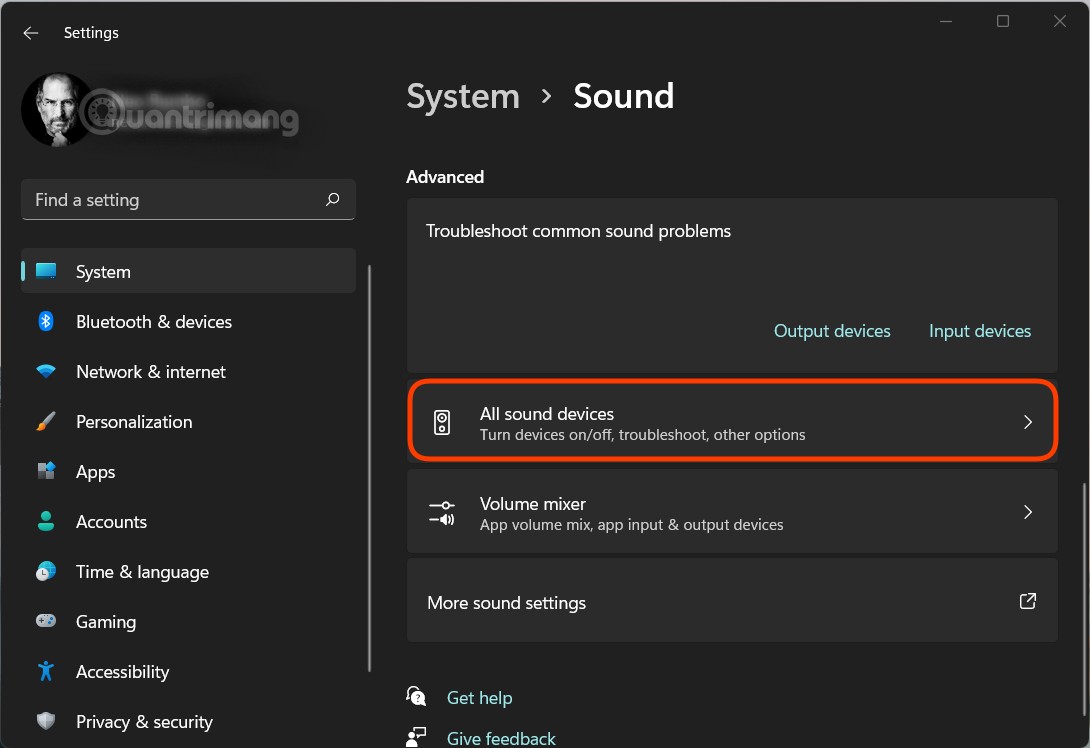Click the Network & internet Wi-Fi icon
The image size is (1090, 748).
(46, 371)
